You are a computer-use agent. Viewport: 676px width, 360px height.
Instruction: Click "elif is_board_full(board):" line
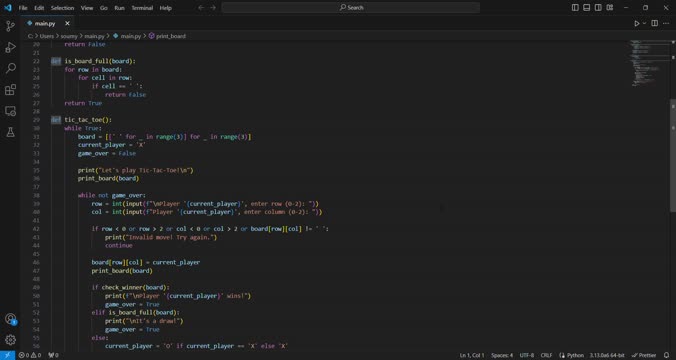[x=135, y=313]
